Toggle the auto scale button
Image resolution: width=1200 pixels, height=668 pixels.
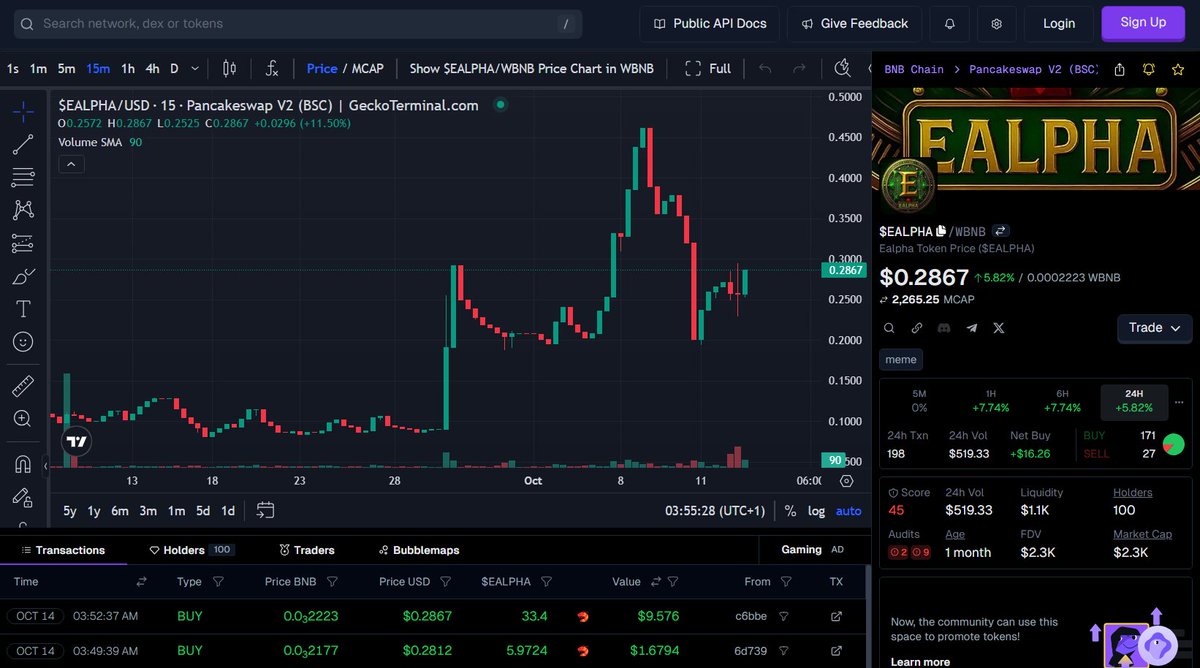click(848, 511)
